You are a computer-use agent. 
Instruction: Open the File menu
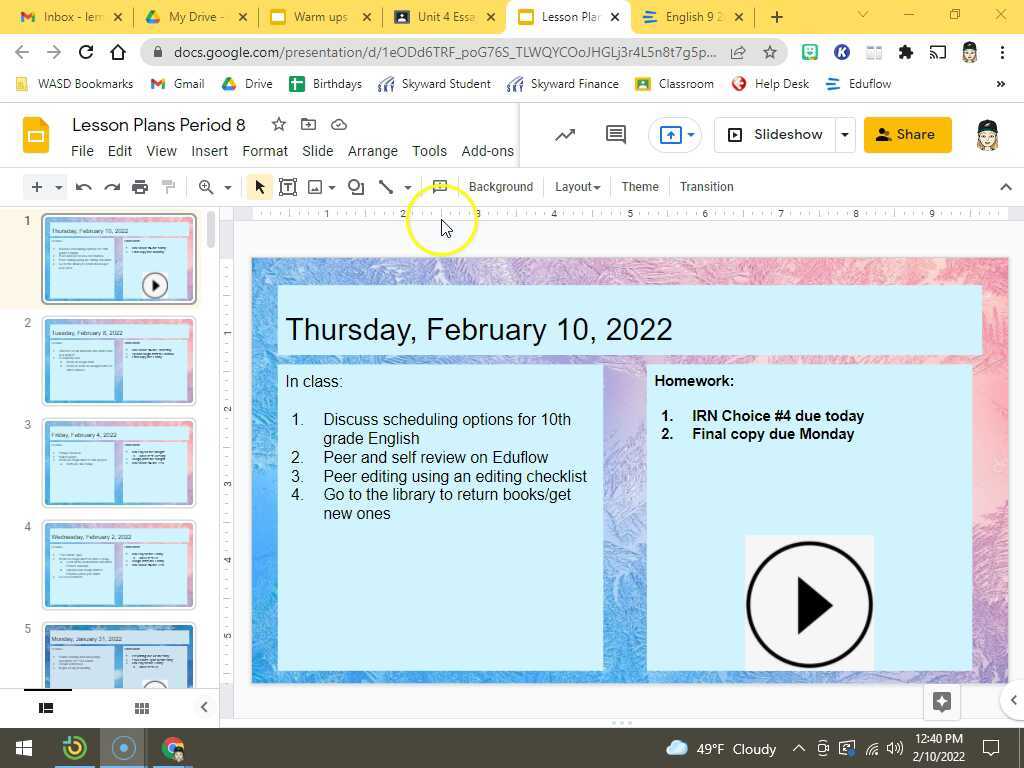pyautogui.click(x=82, y=151)
